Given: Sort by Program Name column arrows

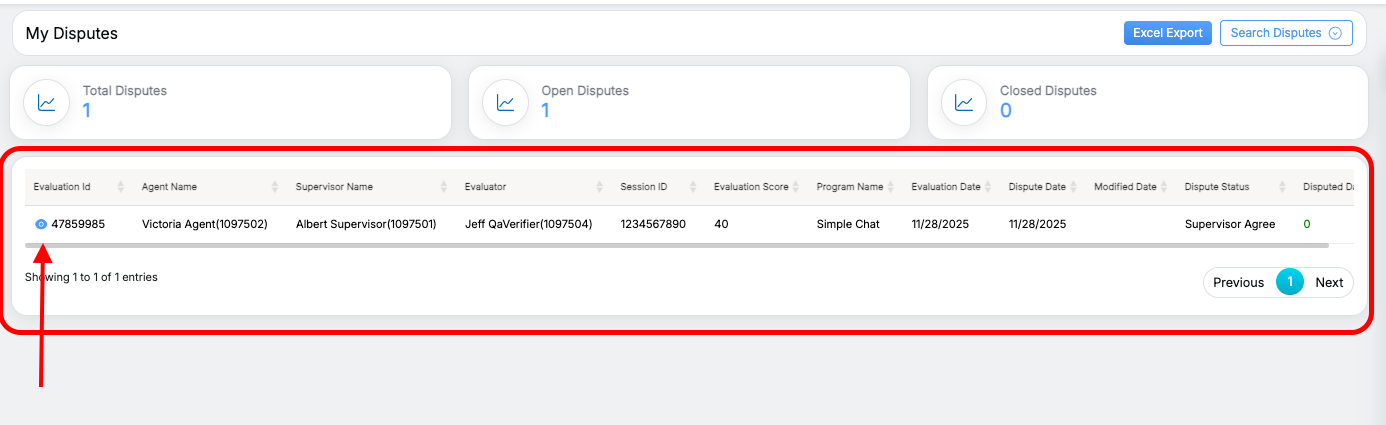Looking at the screenshot, I should point(892,187).
